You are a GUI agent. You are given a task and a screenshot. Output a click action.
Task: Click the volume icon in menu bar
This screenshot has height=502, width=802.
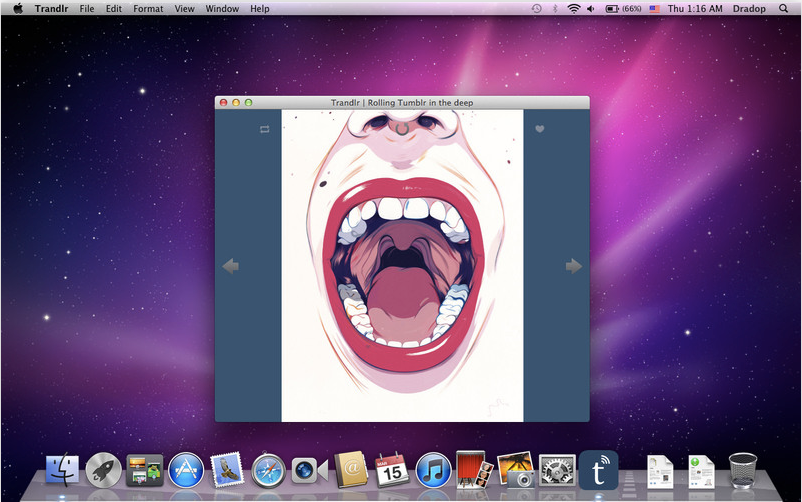(591, 9)
